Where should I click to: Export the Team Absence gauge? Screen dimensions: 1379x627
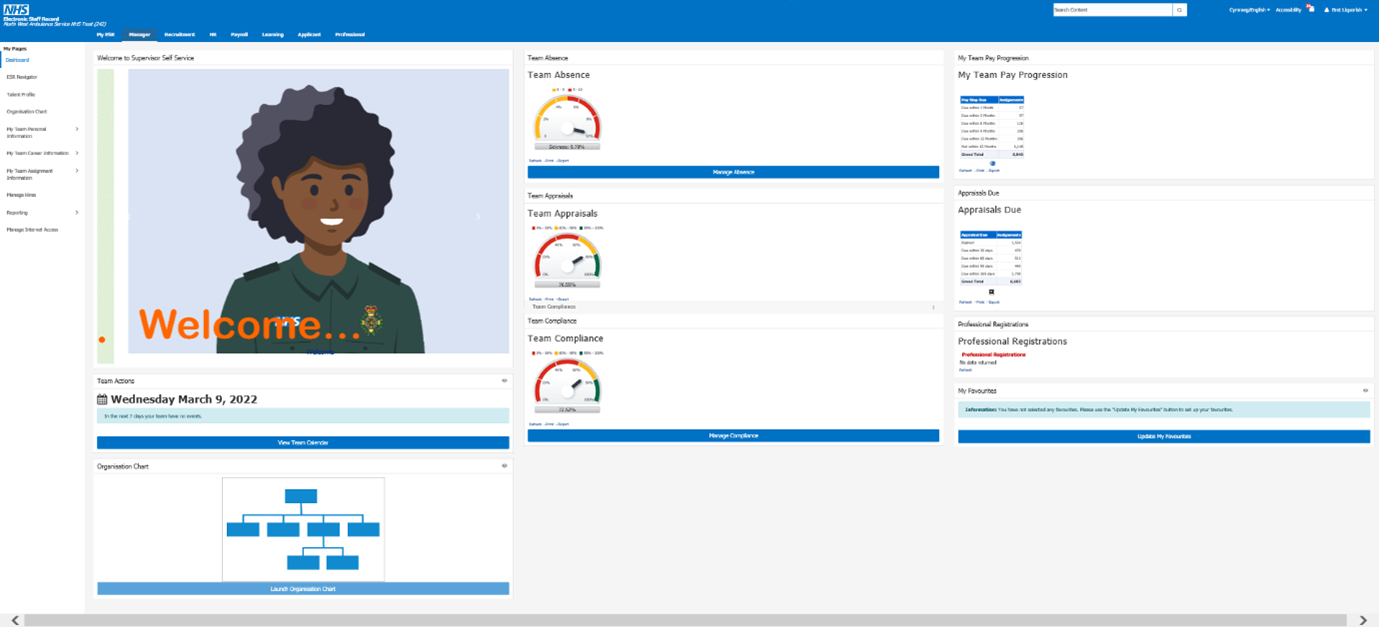pos(563,159)
